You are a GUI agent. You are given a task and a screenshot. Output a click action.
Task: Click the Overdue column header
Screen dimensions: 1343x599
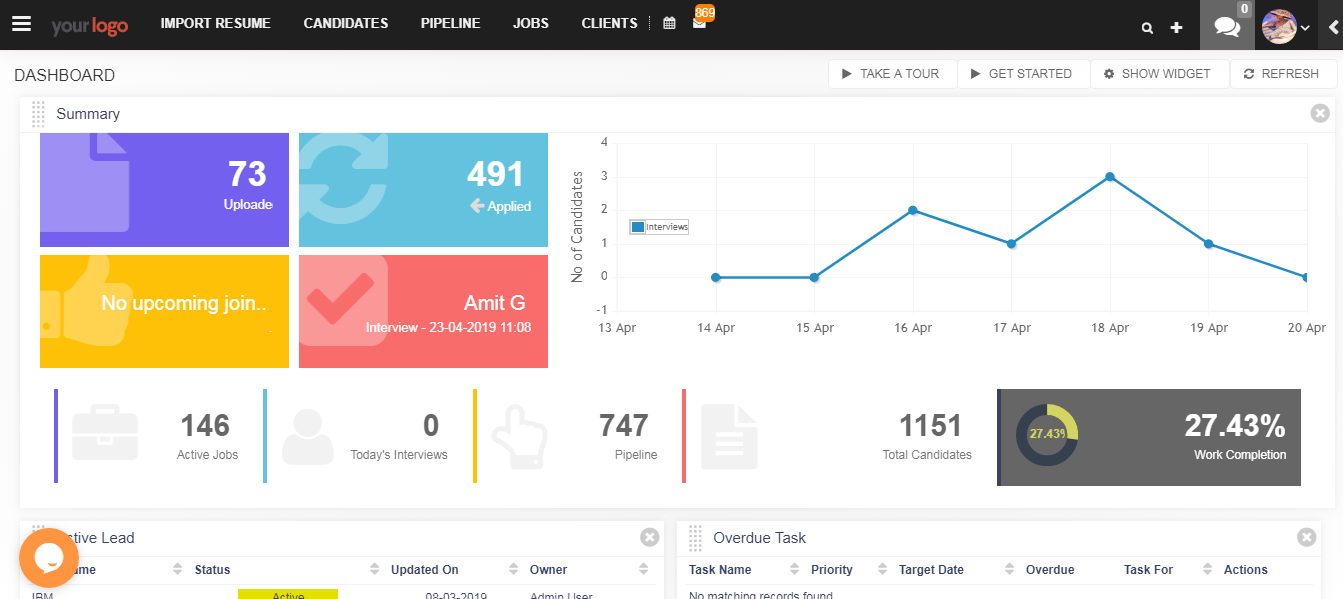coord(1050,570)
